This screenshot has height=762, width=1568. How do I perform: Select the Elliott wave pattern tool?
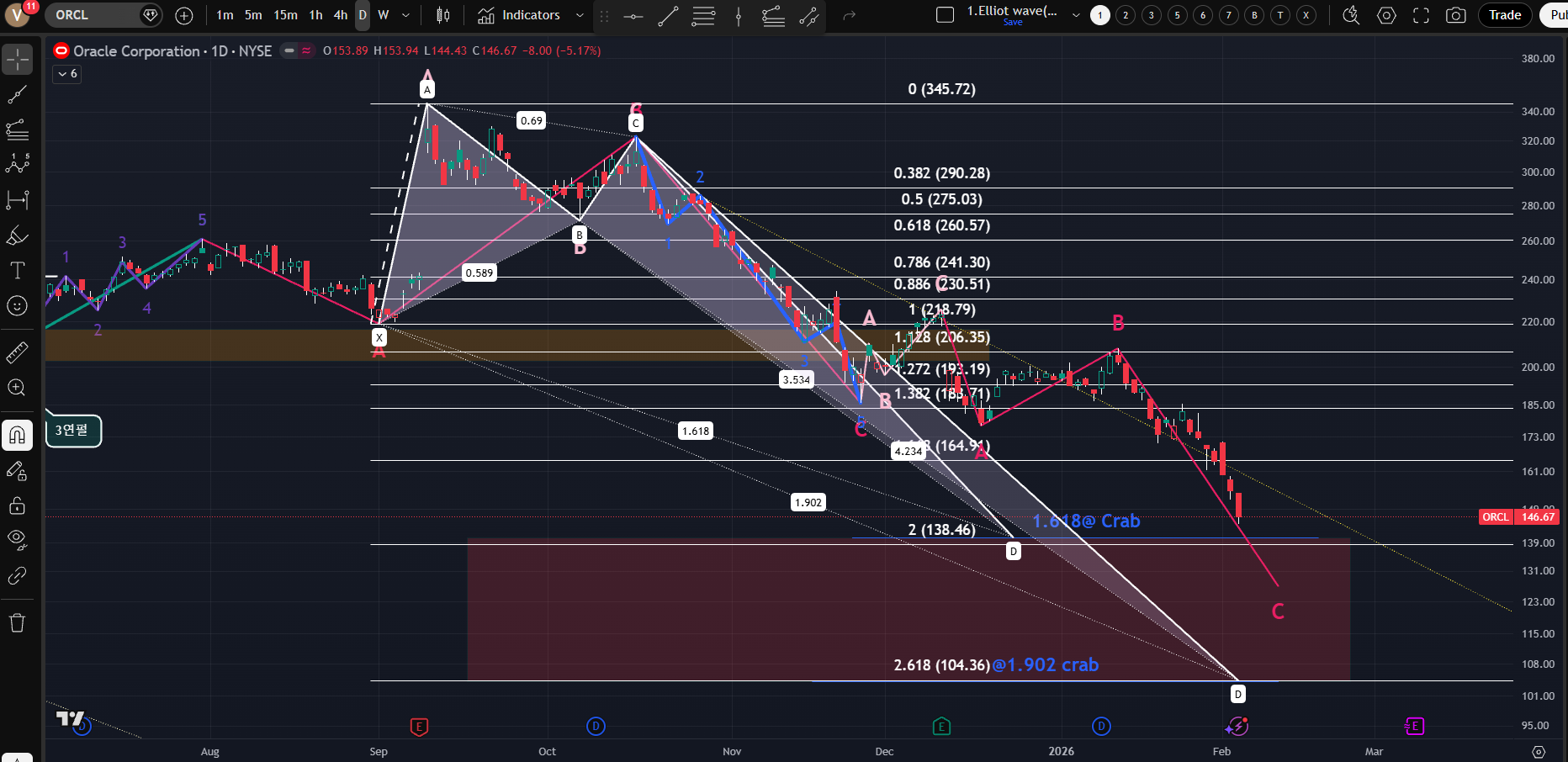tap(17, 164)
